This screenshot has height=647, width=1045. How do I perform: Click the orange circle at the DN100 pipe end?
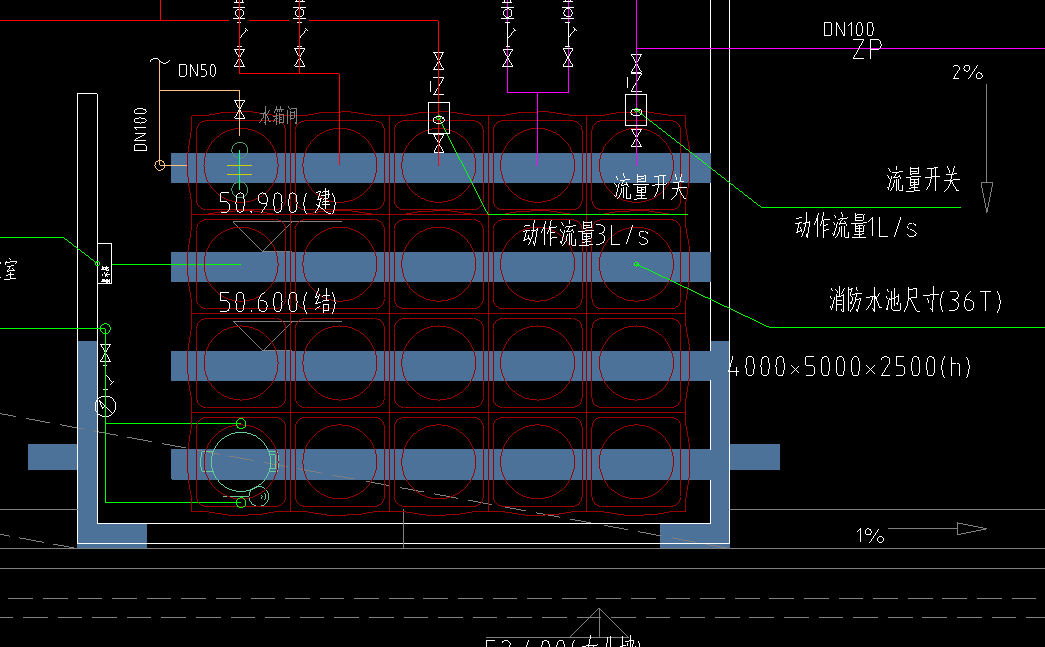160,165
